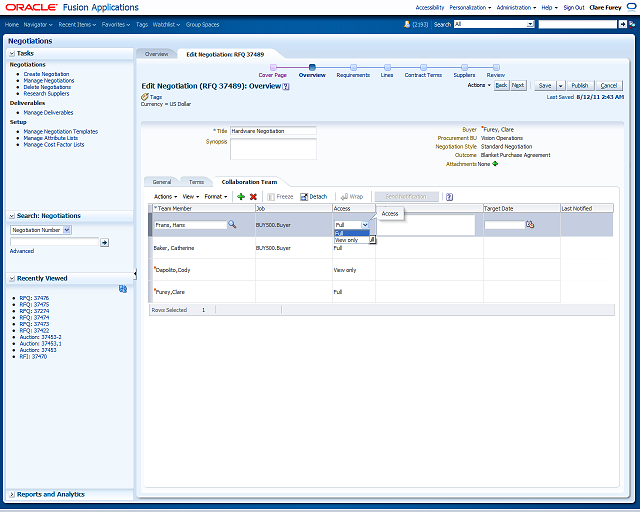Click help icon beside Overview page title
This screenshot has width=640, height=512.
286,87
